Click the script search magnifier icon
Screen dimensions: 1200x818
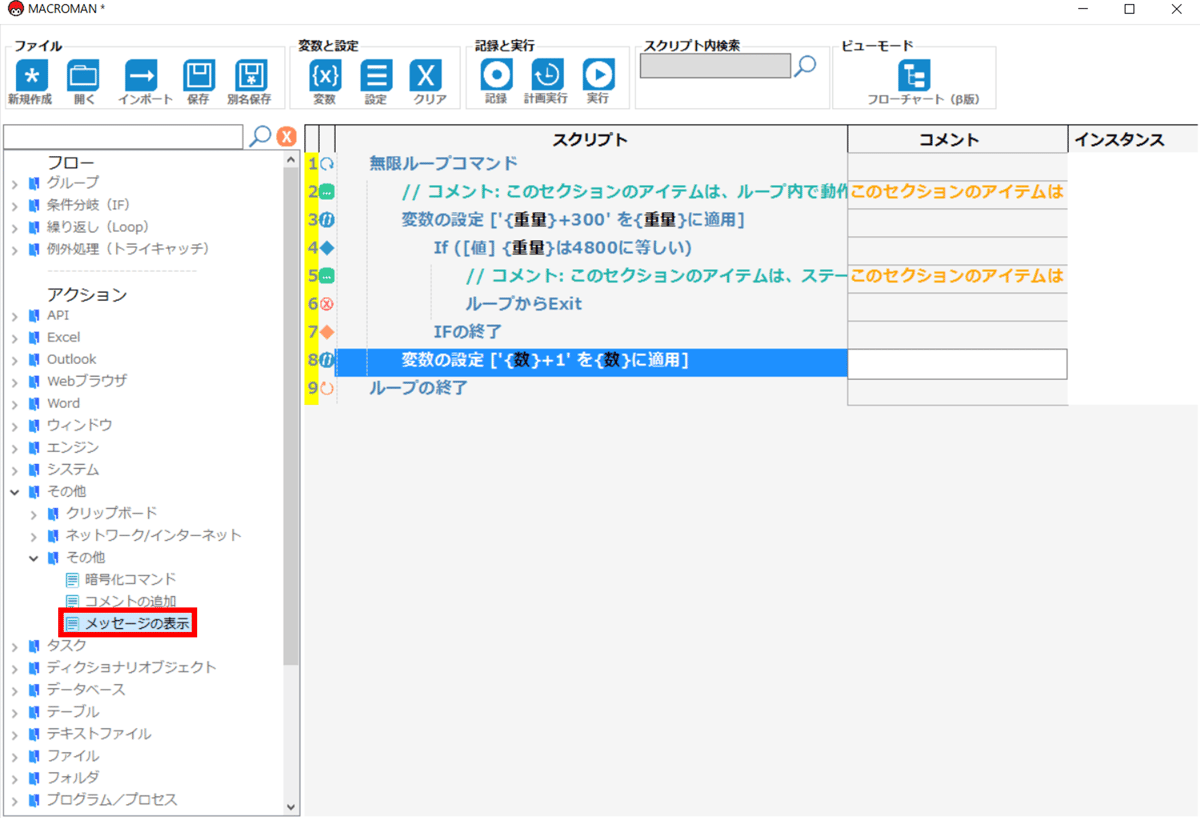pos(805,66)
